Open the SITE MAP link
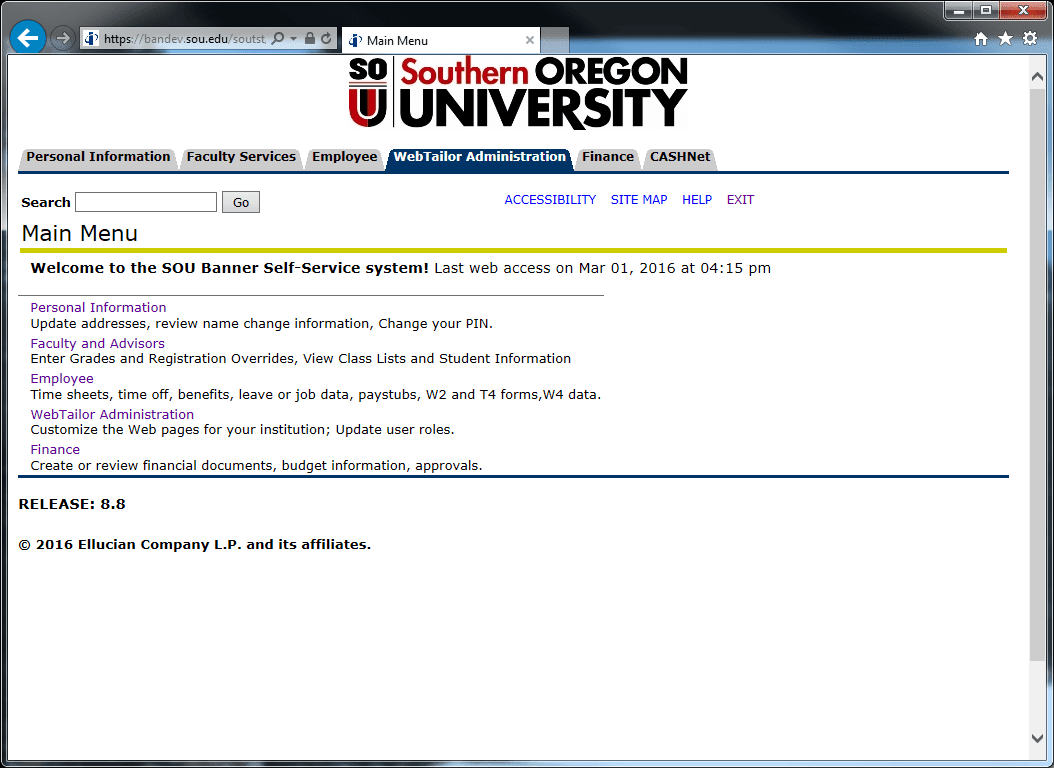 (639, 200)
